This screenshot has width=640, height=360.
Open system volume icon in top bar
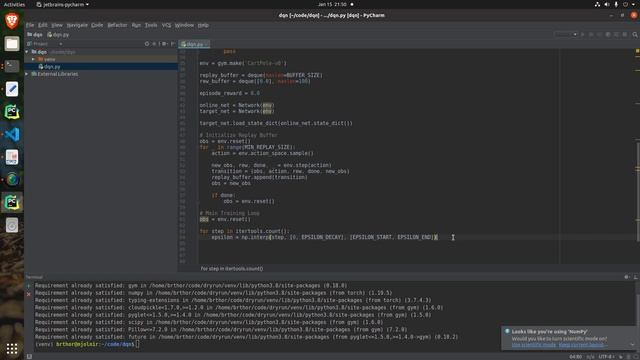tap(607, 4)
